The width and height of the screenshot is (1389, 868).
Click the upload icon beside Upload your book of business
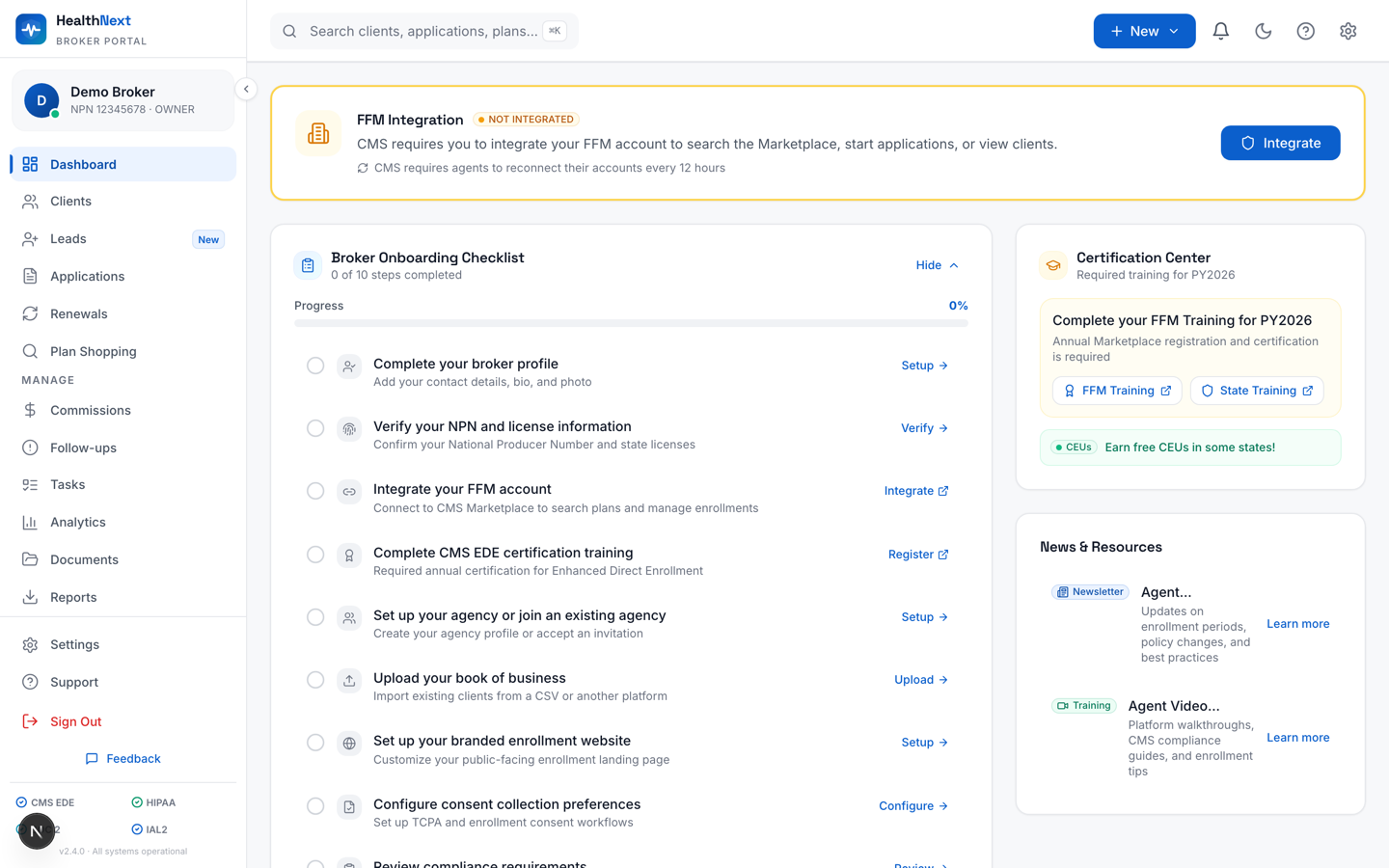point(349,680)
